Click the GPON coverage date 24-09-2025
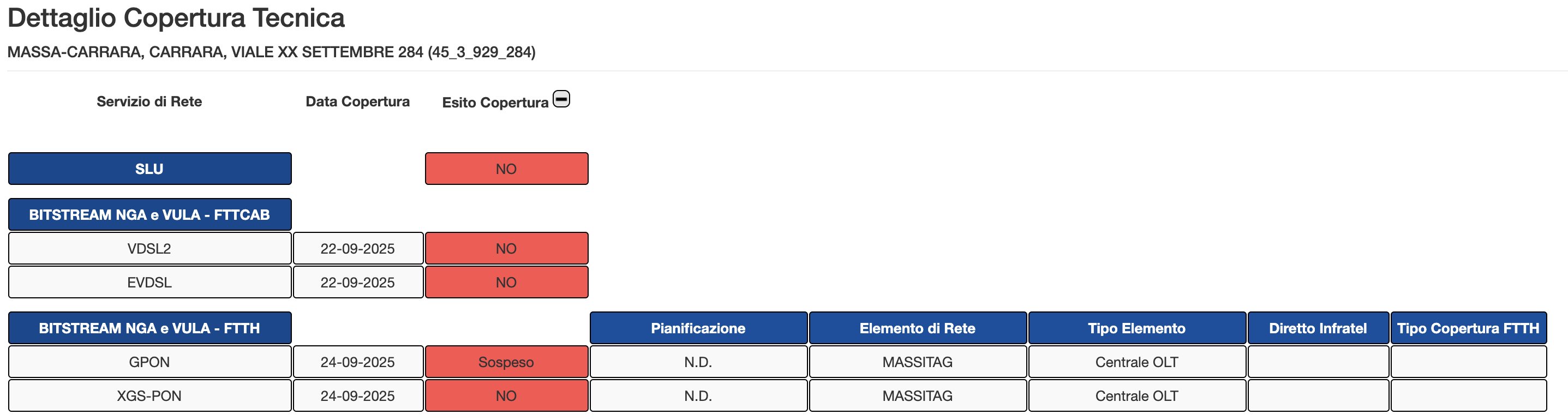This screenshot has height=420, width=1568. pos(357,362)
